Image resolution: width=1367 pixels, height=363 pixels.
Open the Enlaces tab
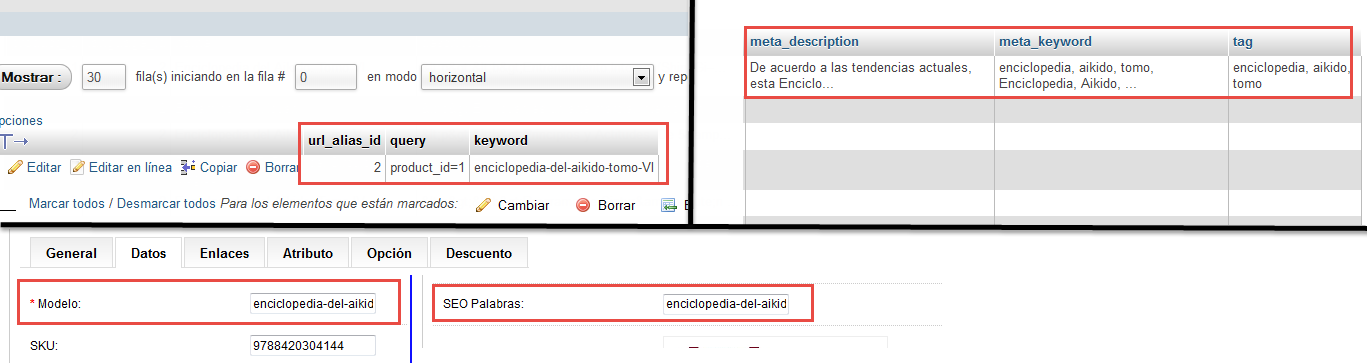(x=224, y=253)
